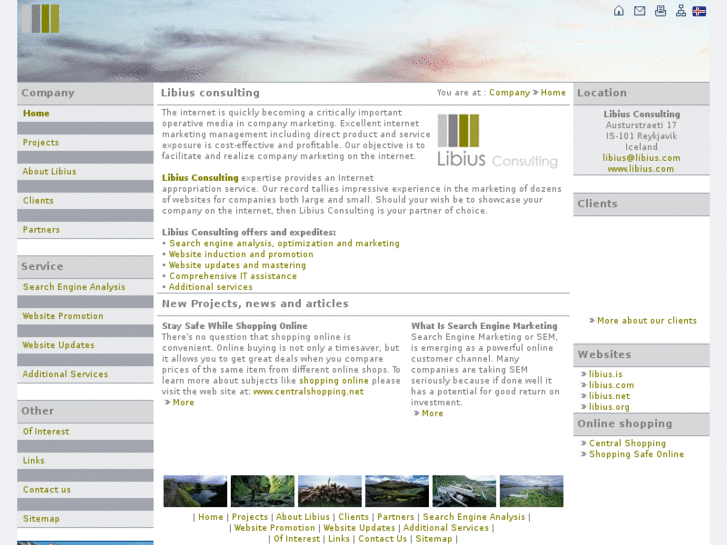Viewport: 727px width, 545px height.
Task: Click Website Promotion in footer
Action: pyautogui.click(x=274, y=528)
